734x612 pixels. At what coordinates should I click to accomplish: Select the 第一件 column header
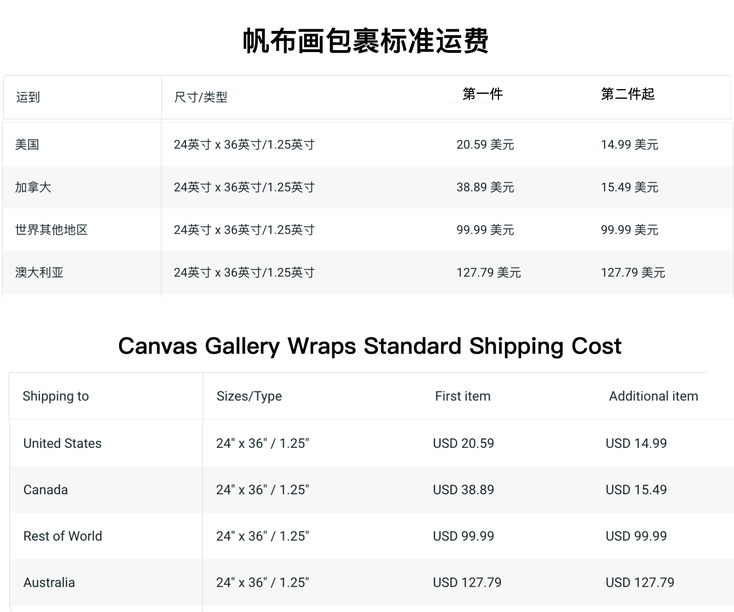pos(483,94)
